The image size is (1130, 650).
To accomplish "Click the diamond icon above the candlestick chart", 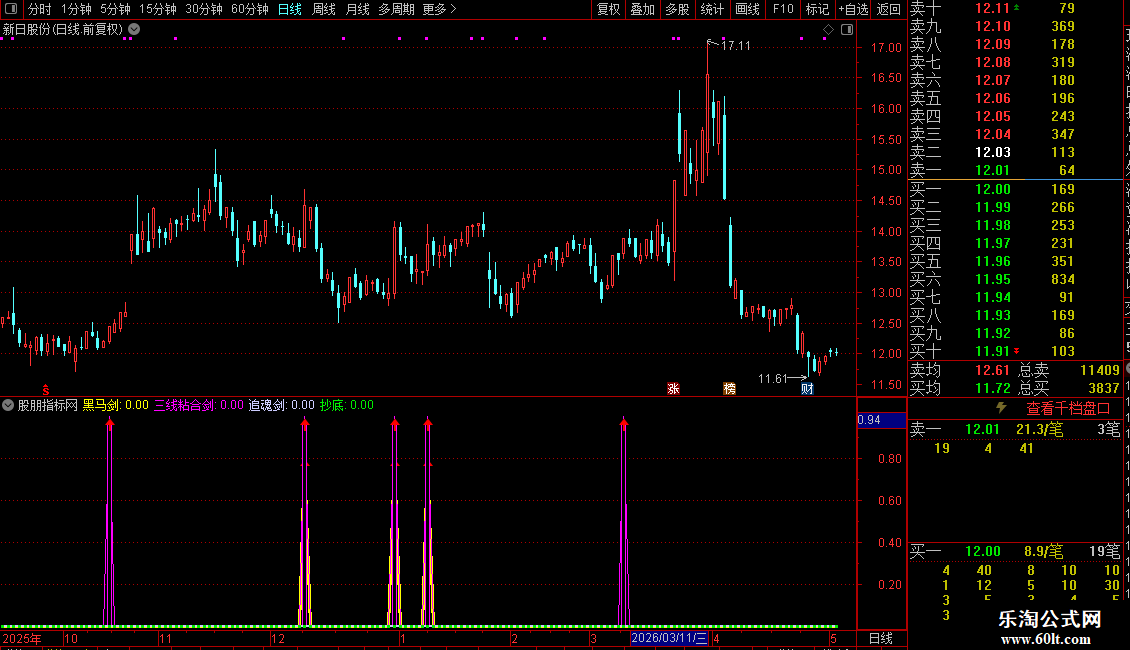I will click(x=828, y=30).
